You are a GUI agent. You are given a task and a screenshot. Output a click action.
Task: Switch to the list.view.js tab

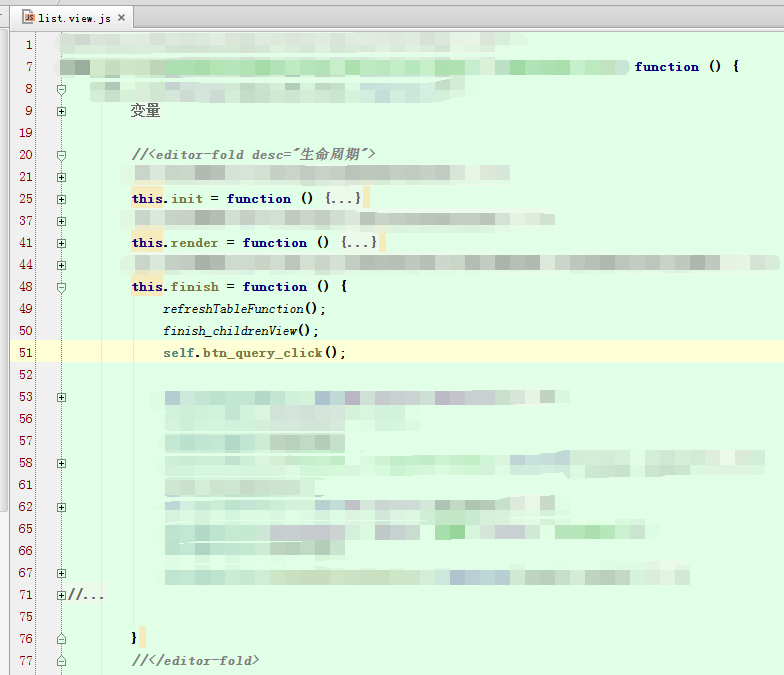(x=74, y=18)
